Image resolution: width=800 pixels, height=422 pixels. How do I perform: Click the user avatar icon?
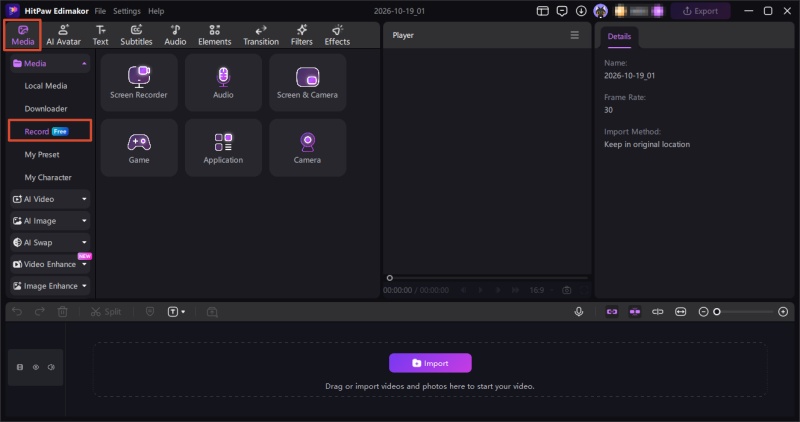pyautogui.click(x=601, y=11)
